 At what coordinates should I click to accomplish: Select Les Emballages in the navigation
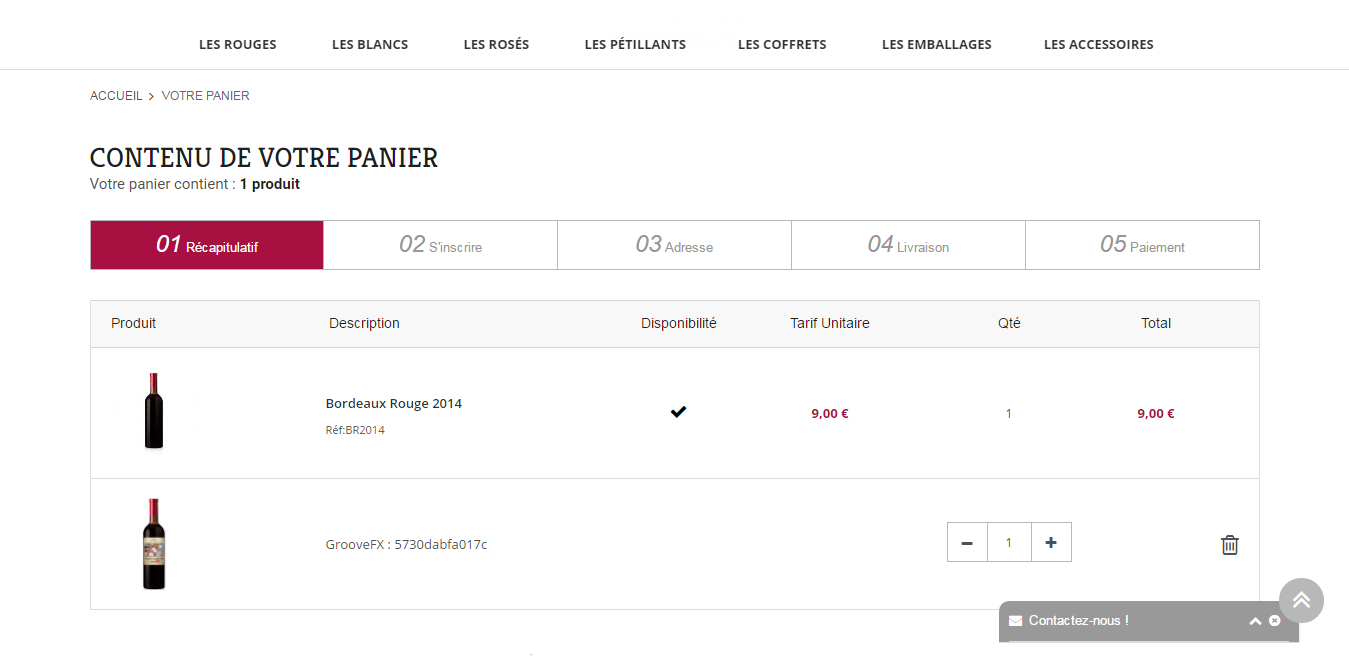(x=937, y=44)
